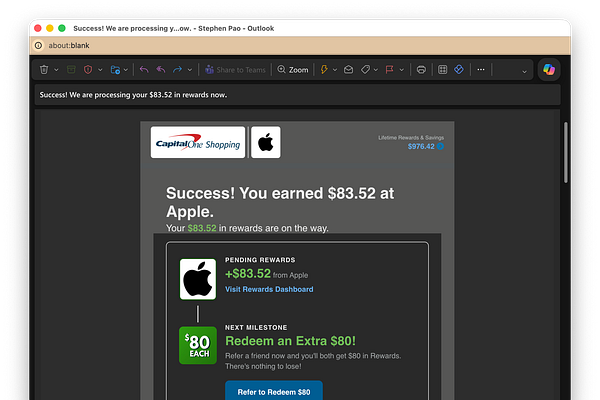Categorize message with the tag icon
The height and width of the screenshot is (400, 600).
pyautogui.click(x=365, y=70)
